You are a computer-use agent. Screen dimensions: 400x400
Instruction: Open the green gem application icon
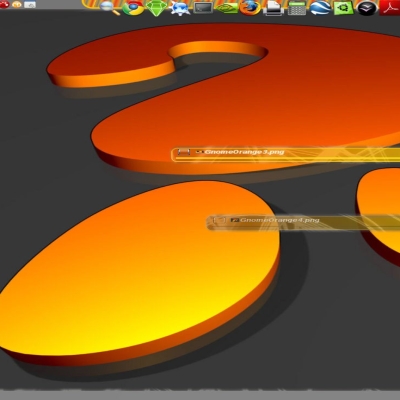point(156,8)
